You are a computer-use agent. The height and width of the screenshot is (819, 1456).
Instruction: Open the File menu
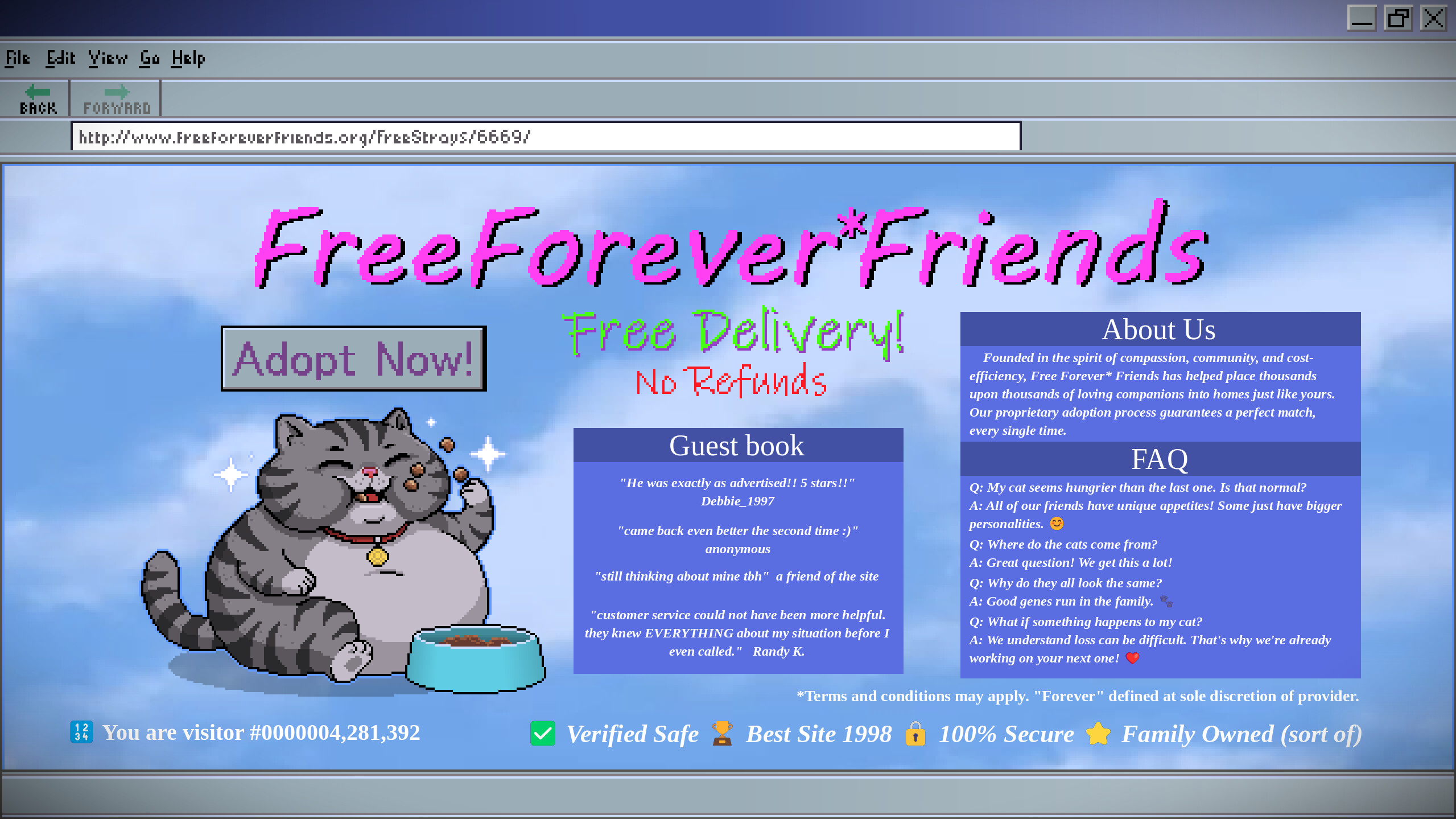click(x=18, y=58)
